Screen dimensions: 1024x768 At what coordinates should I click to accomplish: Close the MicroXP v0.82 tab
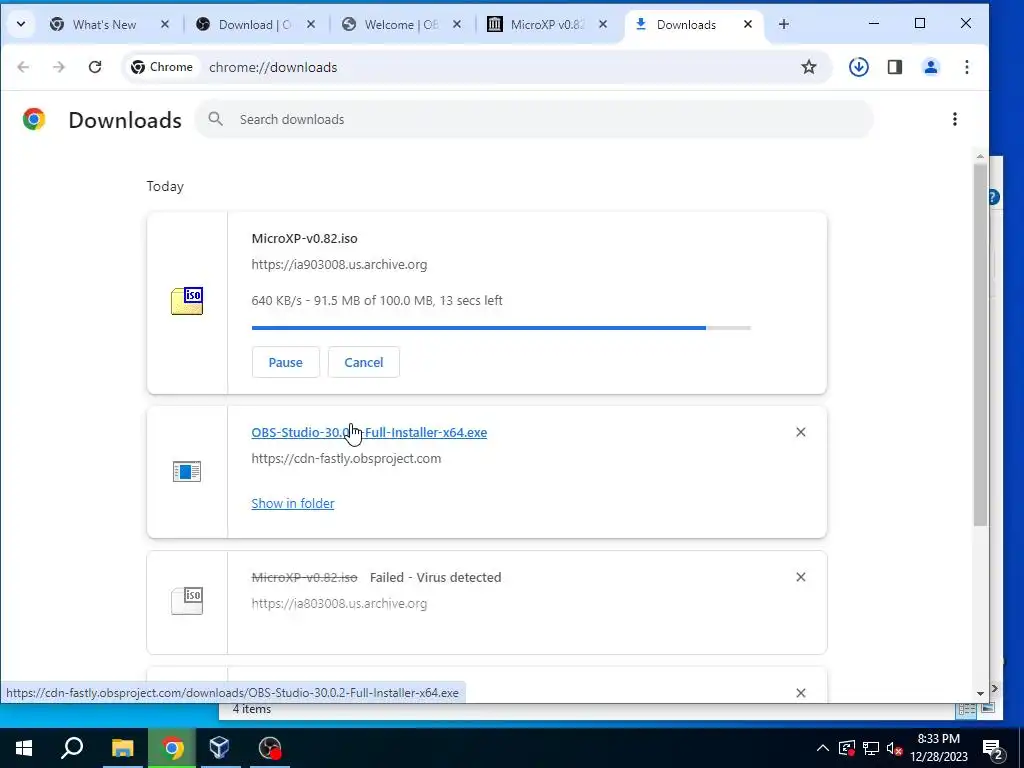pos(603,24)
